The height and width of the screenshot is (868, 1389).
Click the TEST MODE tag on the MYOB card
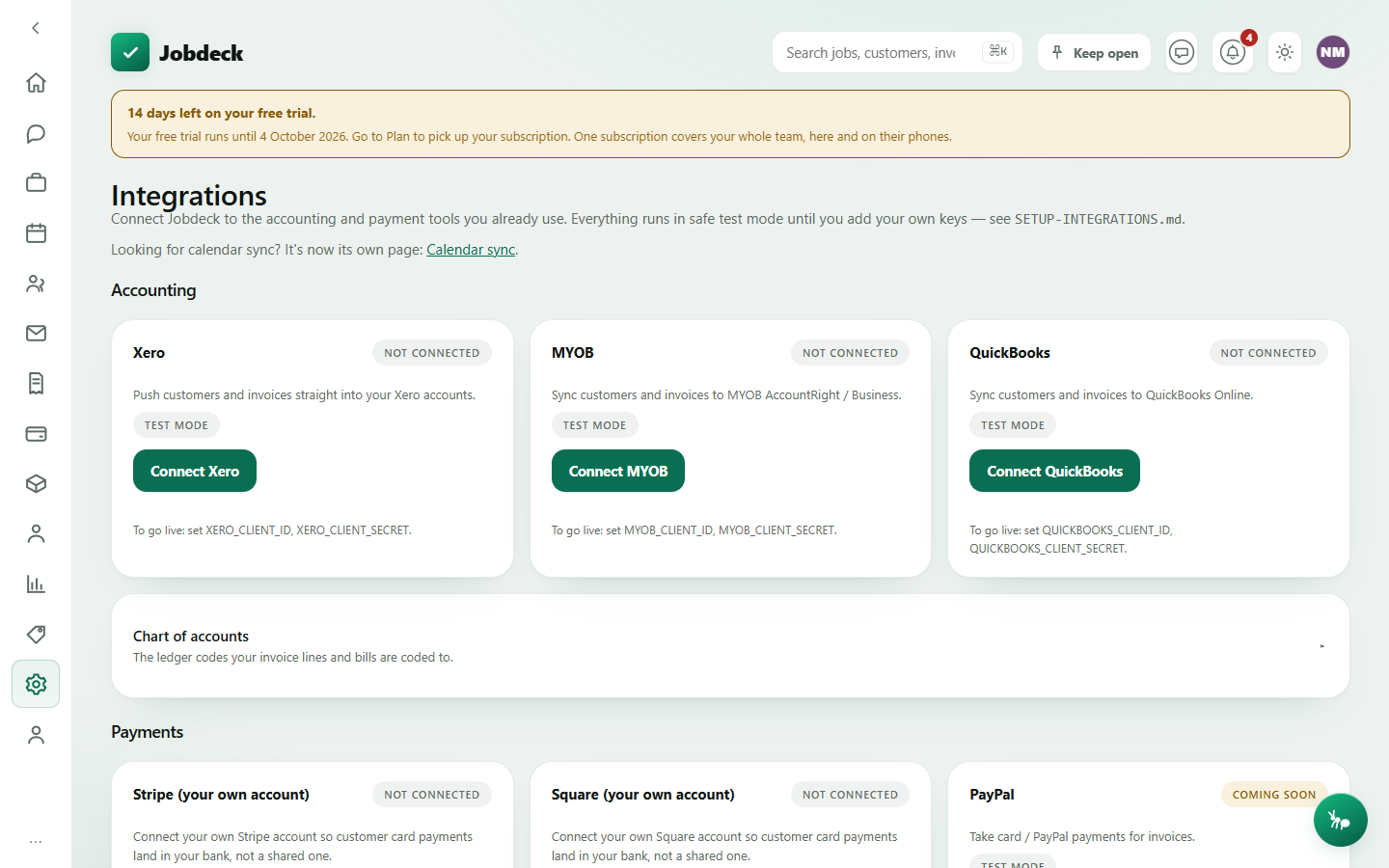[x=595, y=425]
